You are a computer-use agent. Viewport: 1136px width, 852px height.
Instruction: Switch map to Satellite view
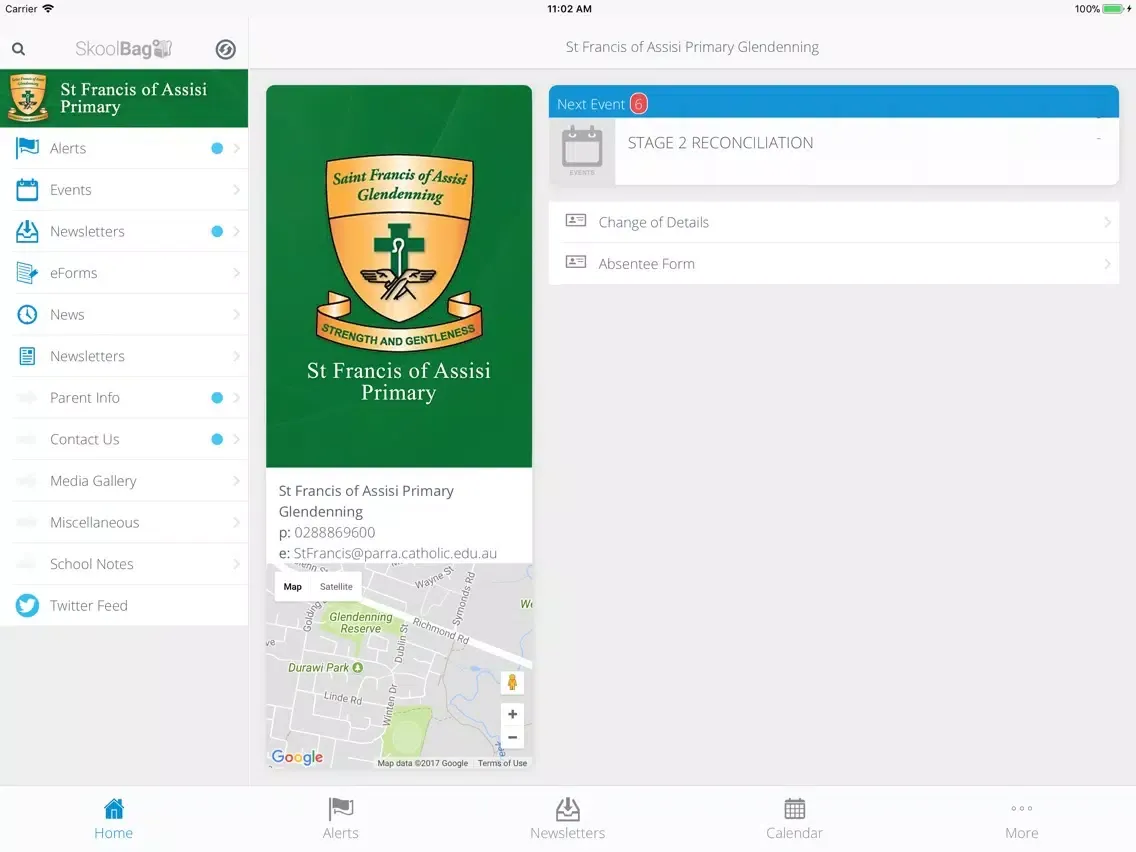click(336, 587)
